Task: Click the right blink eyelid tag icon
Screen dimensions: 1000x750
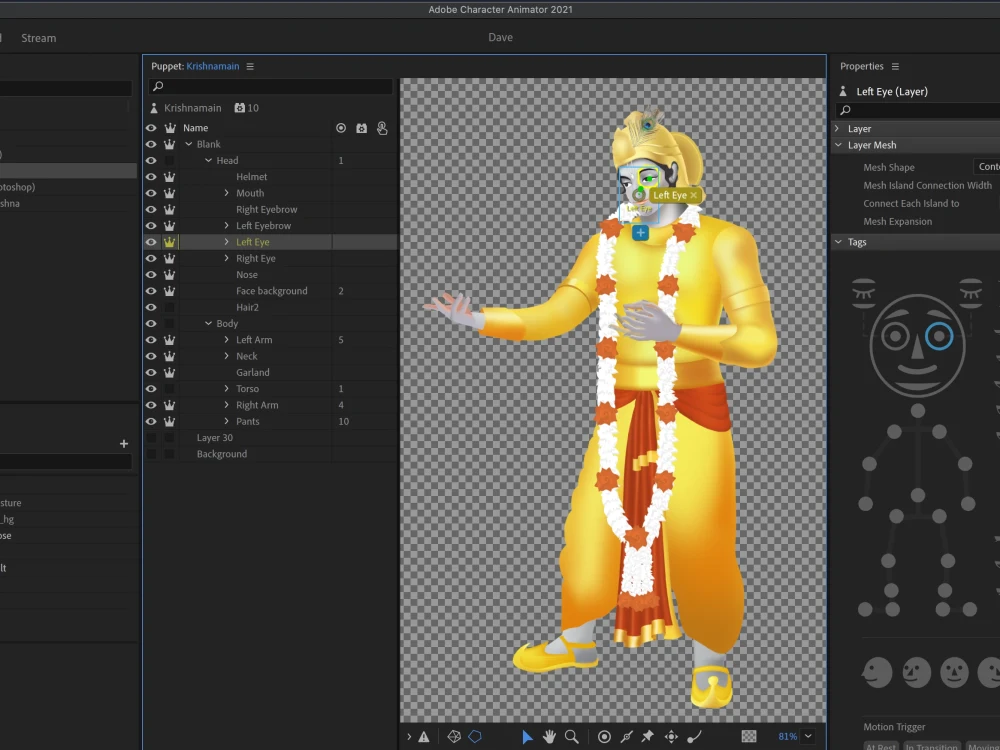Action: pyautogui.click(x=971, y=292)
